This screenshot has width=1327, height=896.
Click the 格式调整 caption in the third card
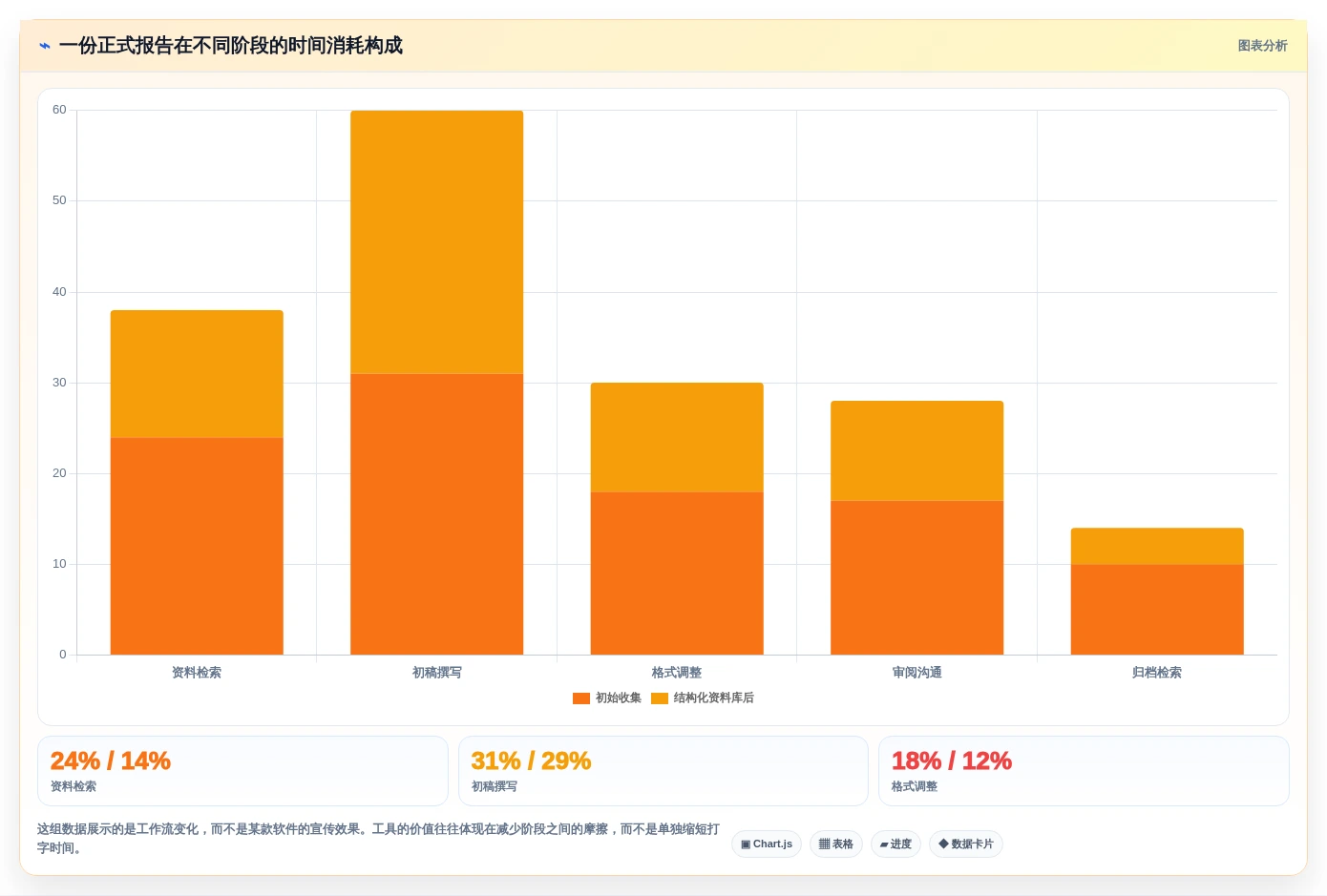point(915,787)
